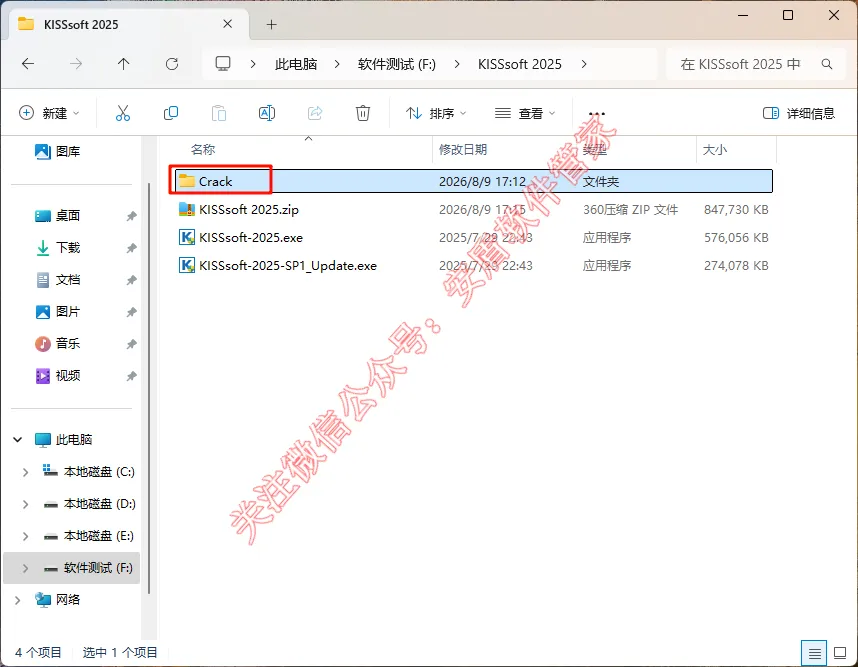Switch to details list view icon
858x667 pixels.
click(814, 653)
